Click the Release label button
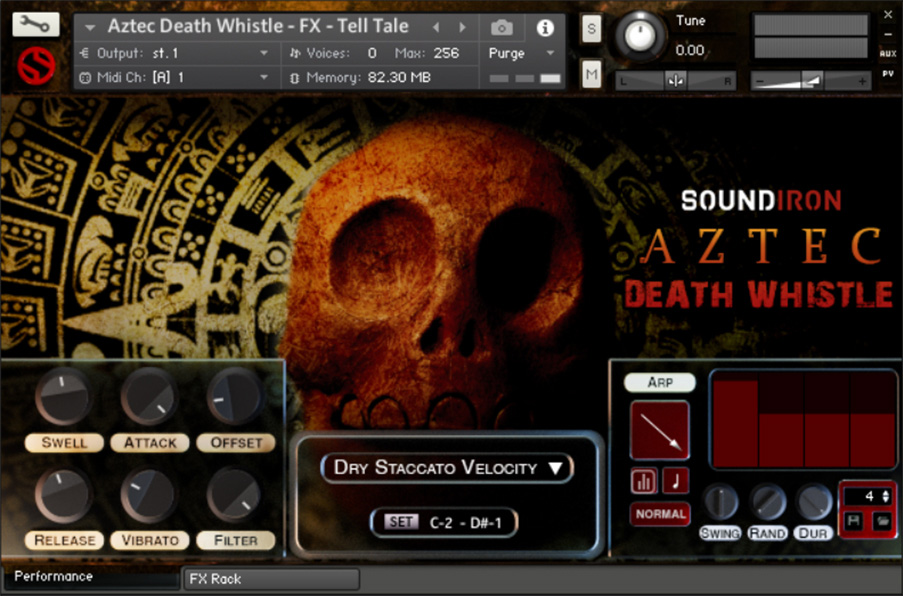Viewport: 903px width, 596px height. pos(64,540)
